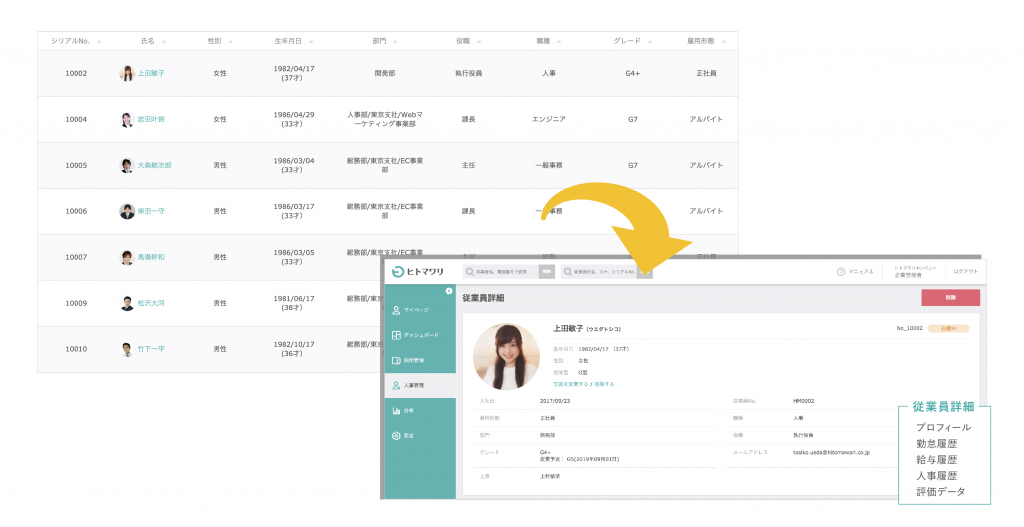
Task: Open 設定 via the gear icon
Action: 396,436
